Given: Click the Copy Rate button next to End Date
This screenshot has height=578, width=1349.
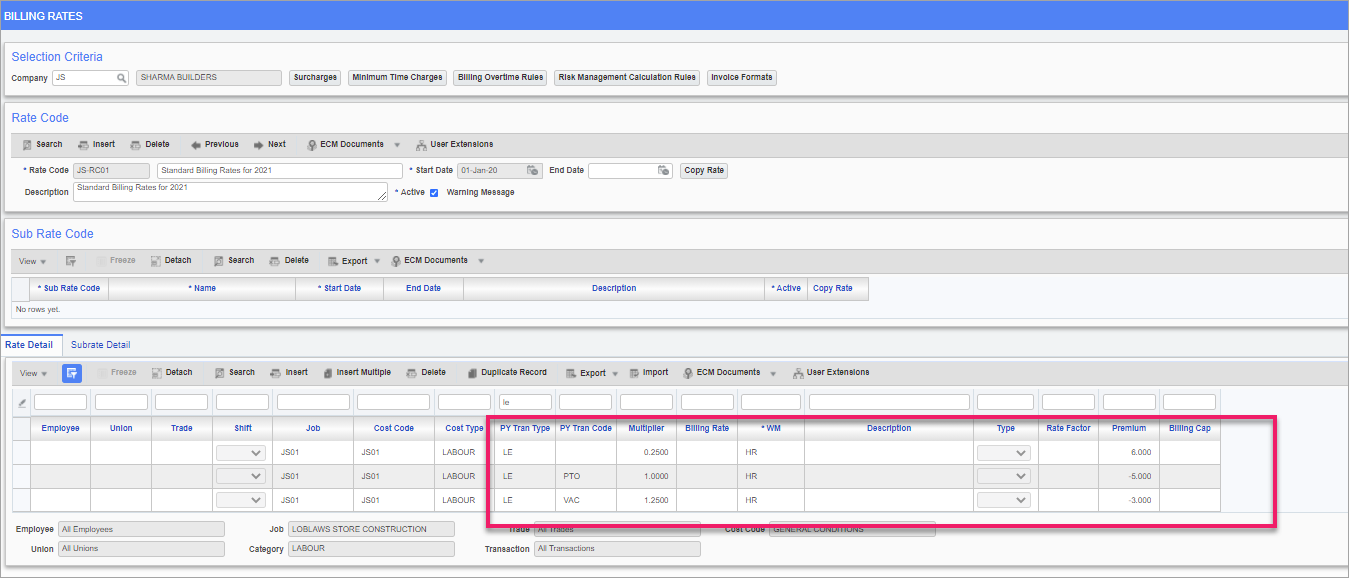Looking at the screenshot, I should pos(704,171).
